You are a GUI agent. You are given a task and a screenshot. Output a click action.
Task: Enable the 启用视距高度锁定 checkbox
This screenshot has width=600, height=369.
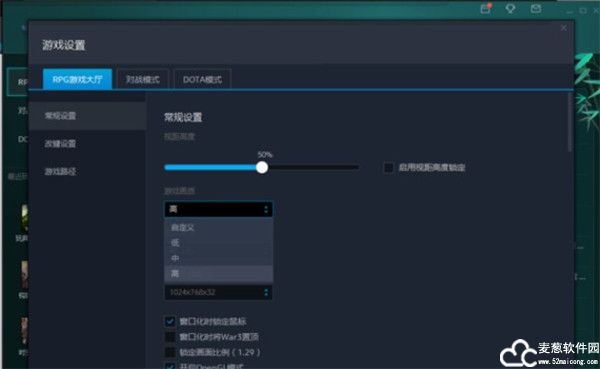pyautogui.click(x=388, y=168)
